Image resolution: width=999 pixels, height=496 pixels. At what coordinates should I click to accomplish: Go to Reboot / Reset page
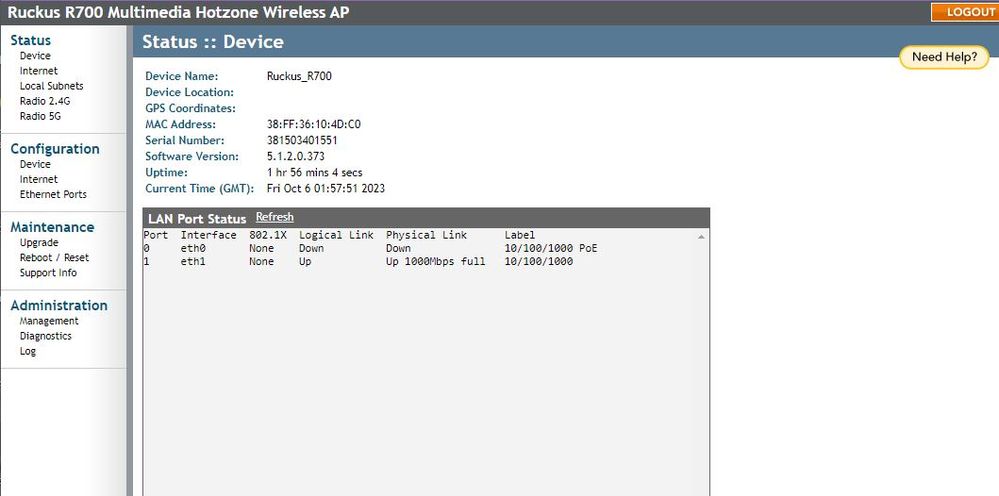tap(54, 257)
